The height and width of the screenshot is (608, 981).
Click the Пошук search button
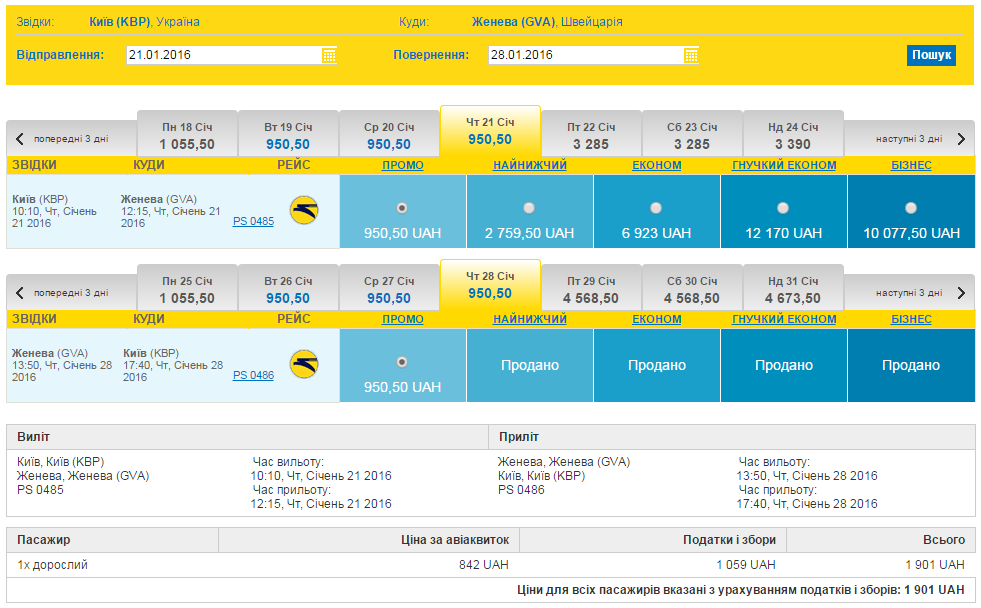coord(931,55)
